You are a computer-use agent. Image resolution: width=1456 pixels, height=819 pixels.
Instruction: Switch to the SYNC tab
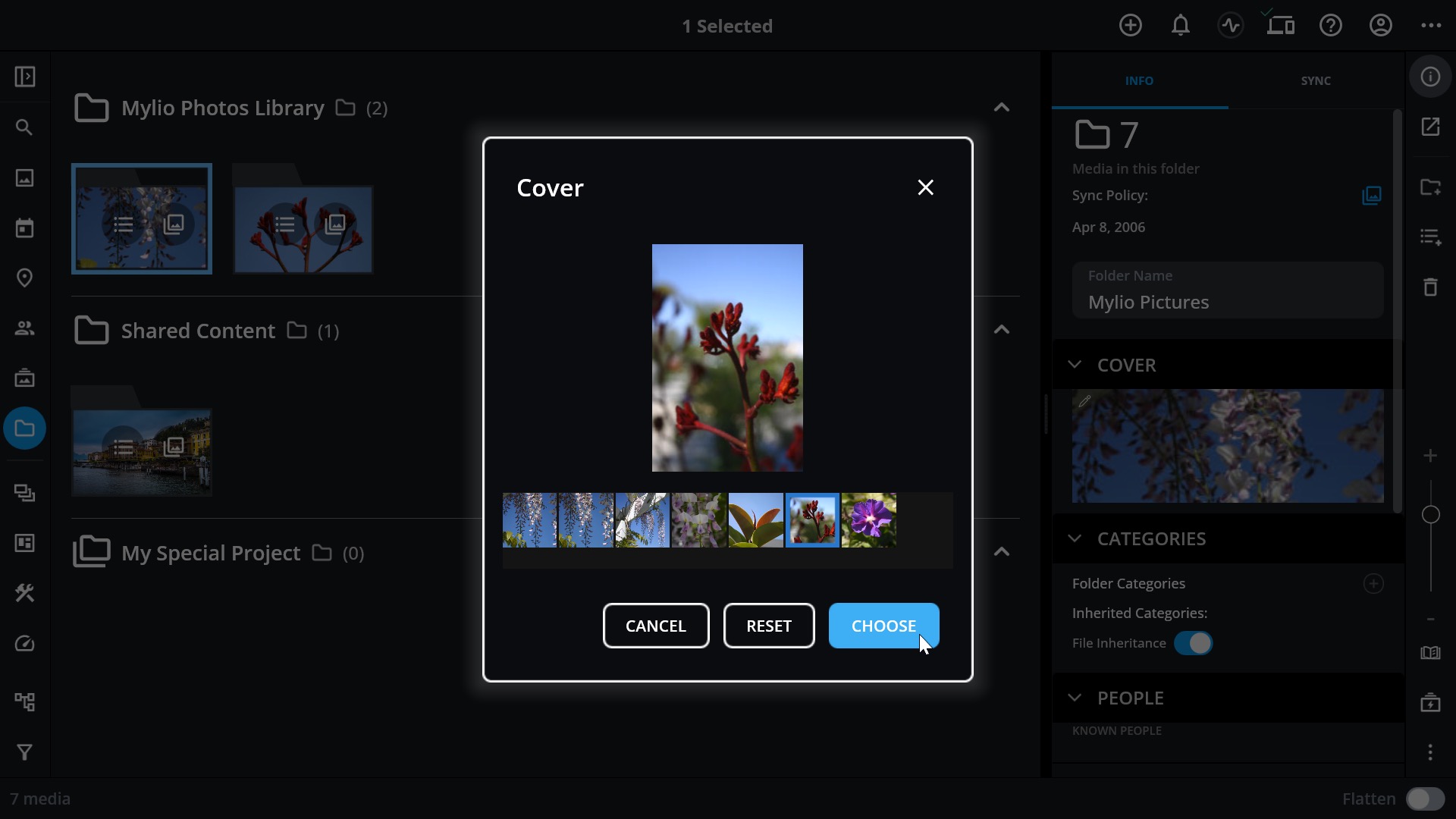[x=1316, y=80]
